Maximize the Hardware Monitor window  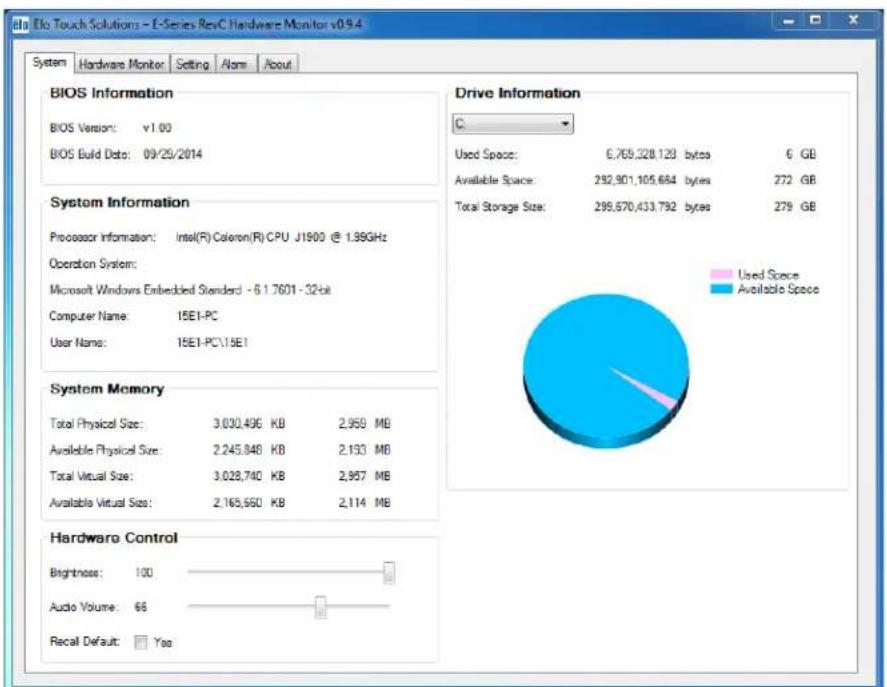click(x=815, y=21)
